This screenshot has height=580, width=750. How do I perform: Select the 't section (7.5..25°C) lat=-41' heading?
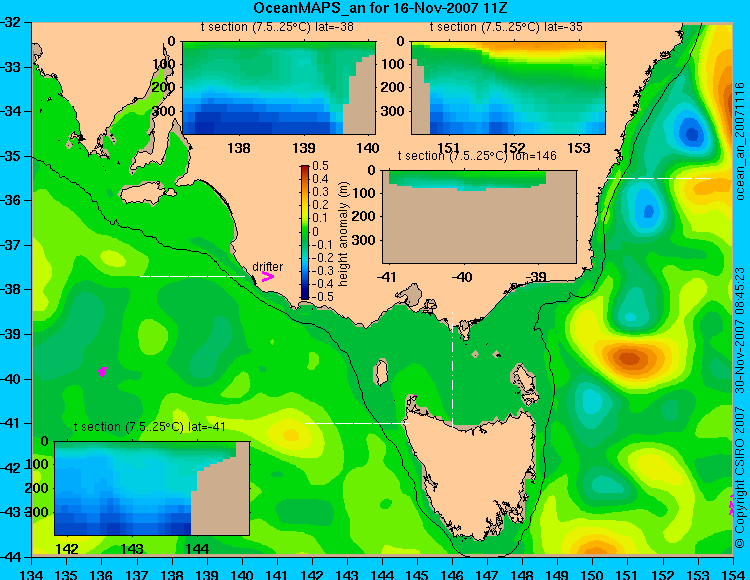pos(150,427)
